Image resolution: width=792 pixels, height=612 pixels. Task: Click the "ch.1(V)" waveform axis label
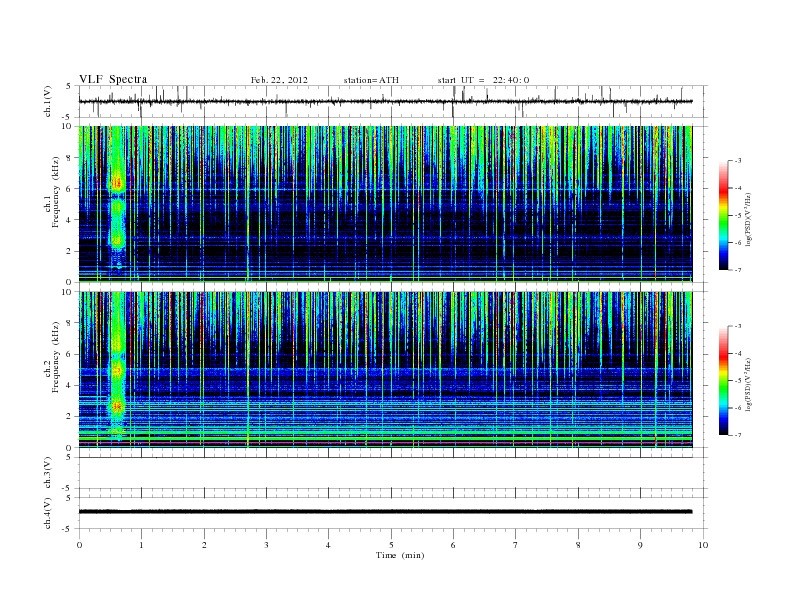click(x=48, y=101)
